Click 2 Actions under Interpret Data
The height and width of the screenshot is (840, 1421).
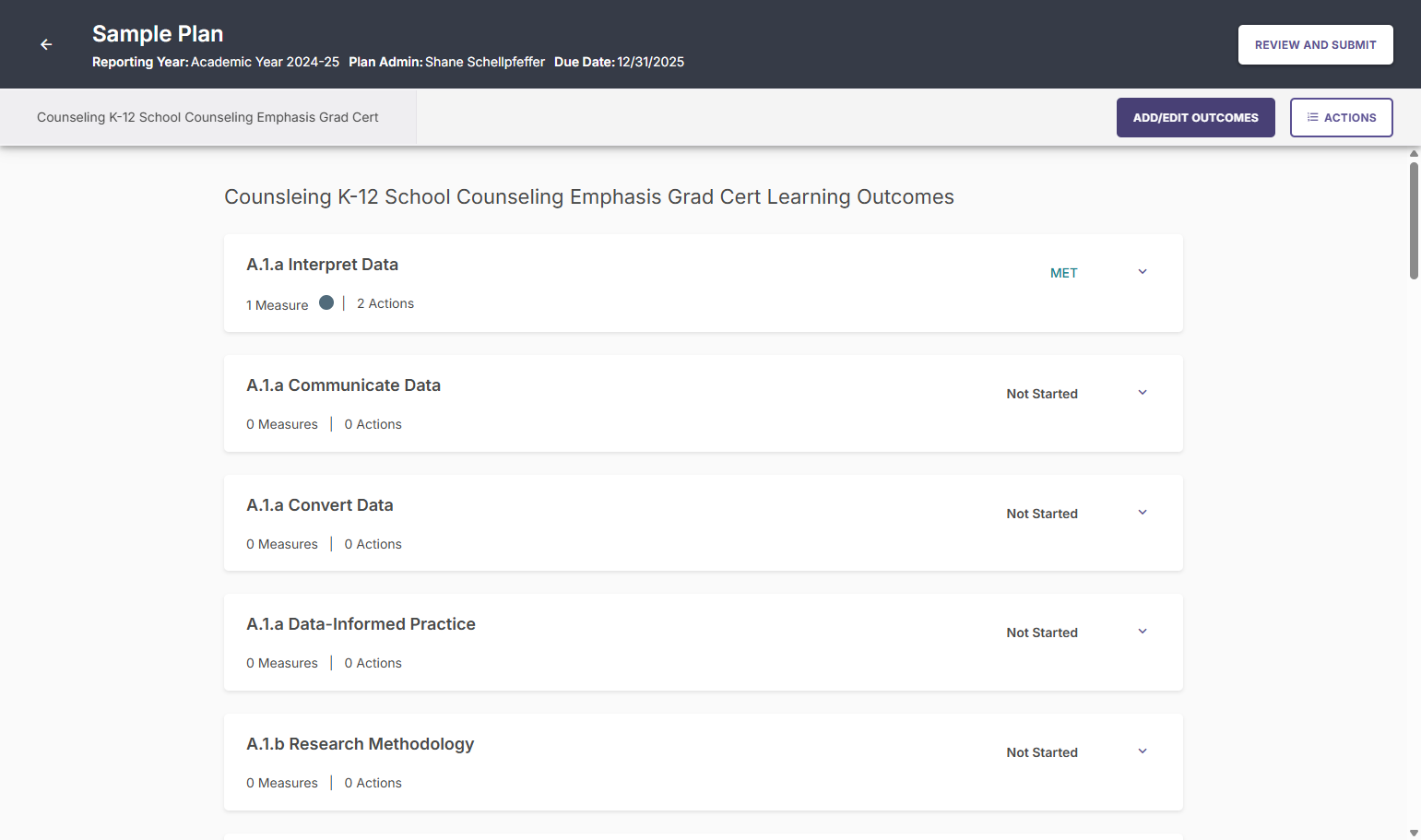(x=385, y=303)
